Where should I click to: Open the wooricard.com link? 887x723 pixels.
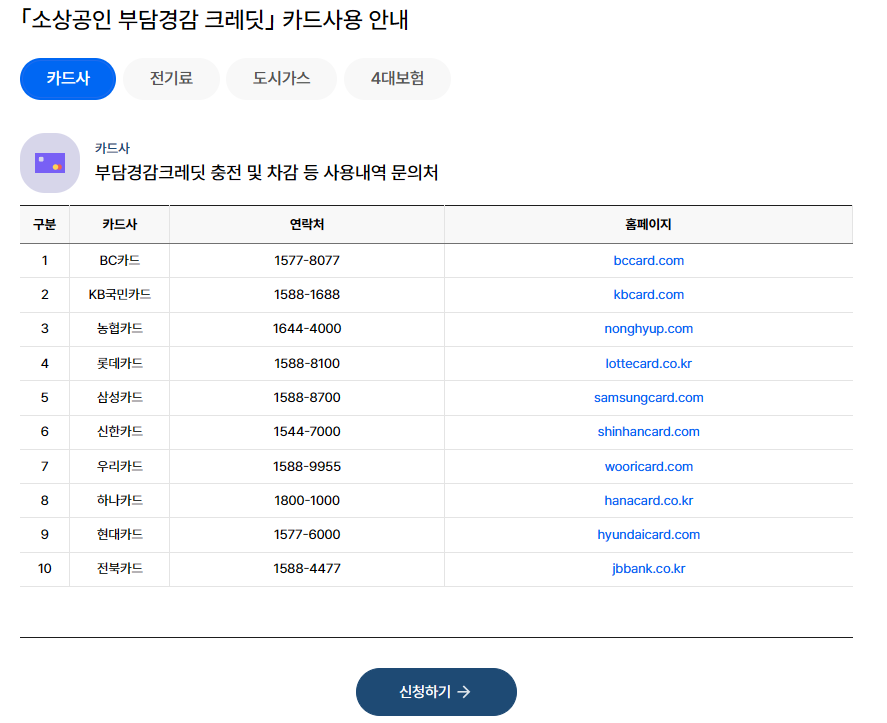pos(648,467)
